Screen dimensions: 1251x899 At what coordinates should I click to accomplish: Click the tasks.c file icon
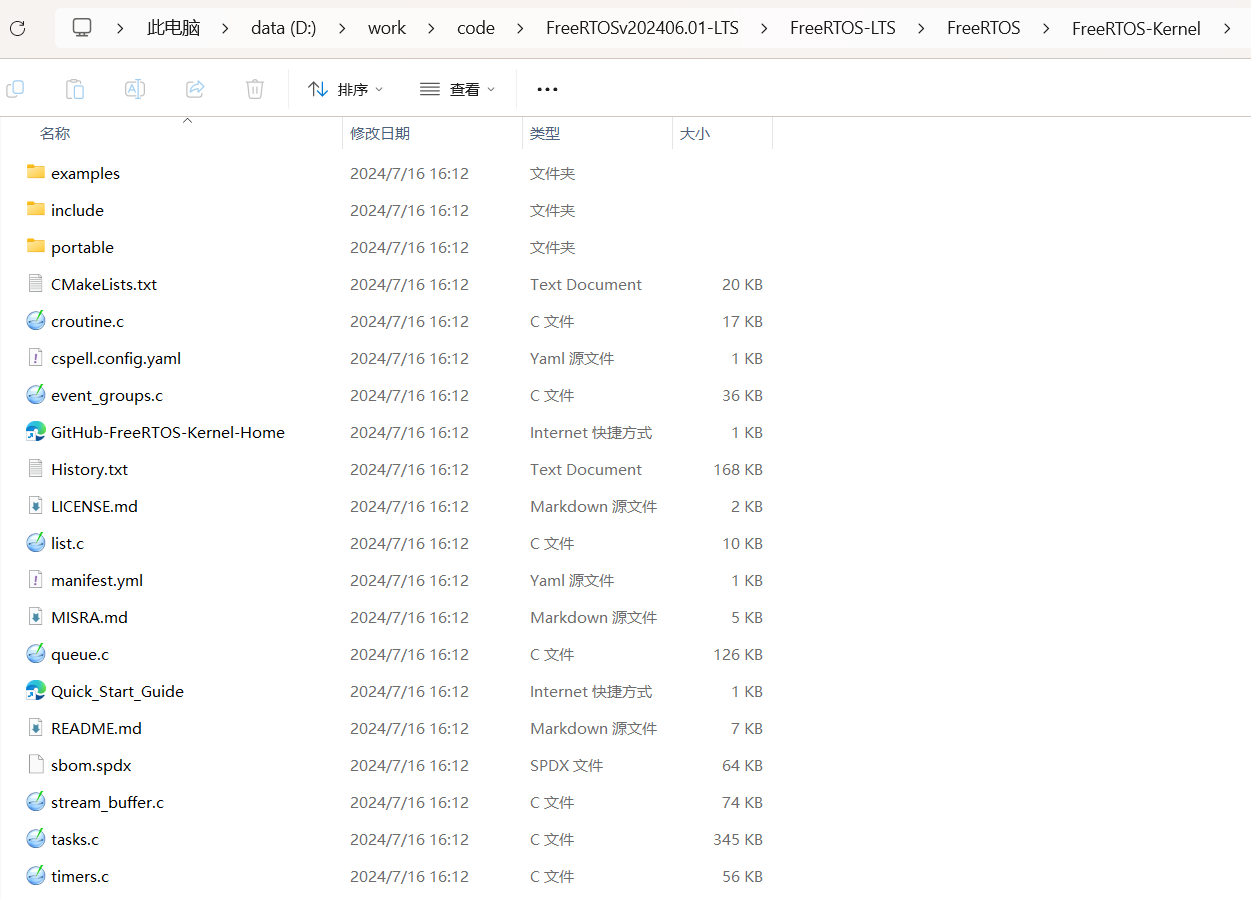tap(36, 838)
